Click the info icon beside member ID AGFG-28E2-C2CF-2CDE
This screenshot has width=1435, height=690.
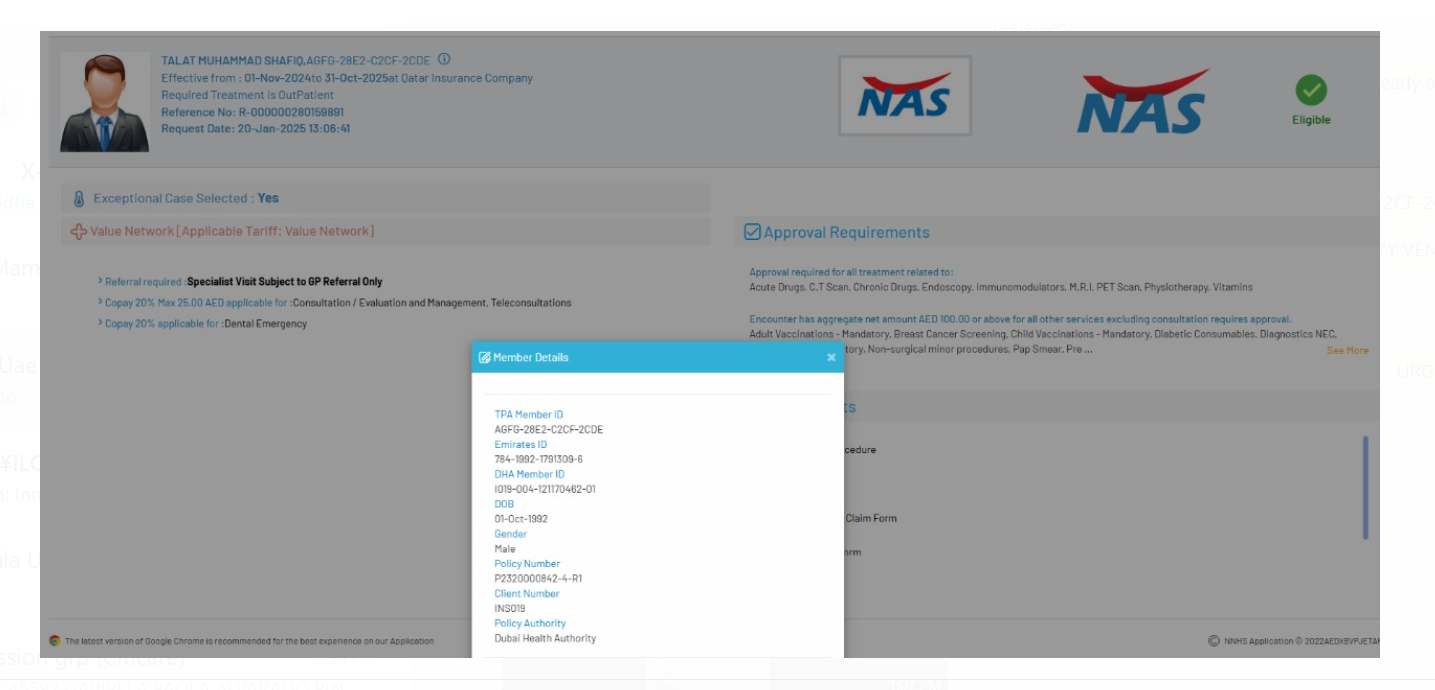444,59
